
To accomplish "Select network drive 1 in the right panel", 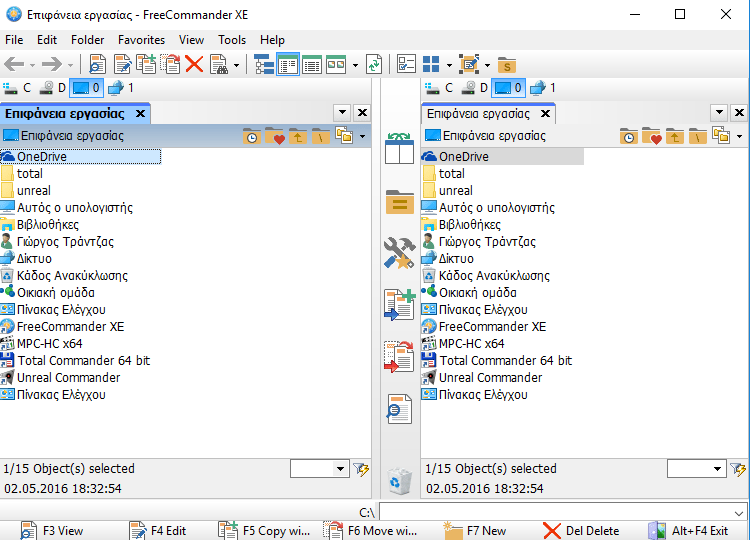I will (x=543, y=88).
